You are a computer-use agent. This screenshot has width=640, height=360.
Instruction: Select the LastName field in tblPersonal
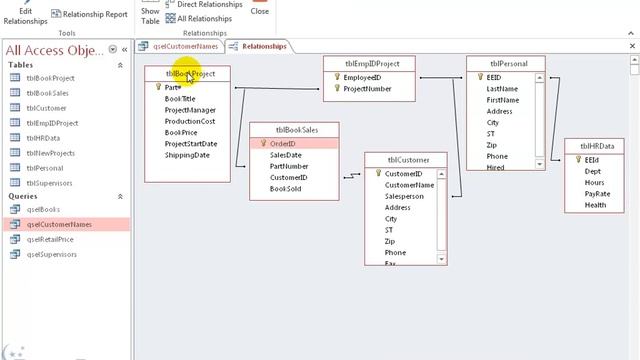point(502,89)
